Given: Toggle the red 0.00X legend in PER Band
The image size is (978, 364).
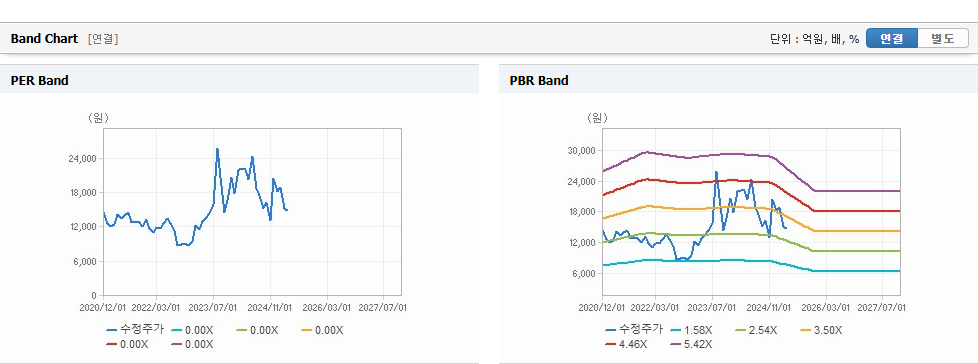Looking at the screenshot, I should tap(127, 344).
